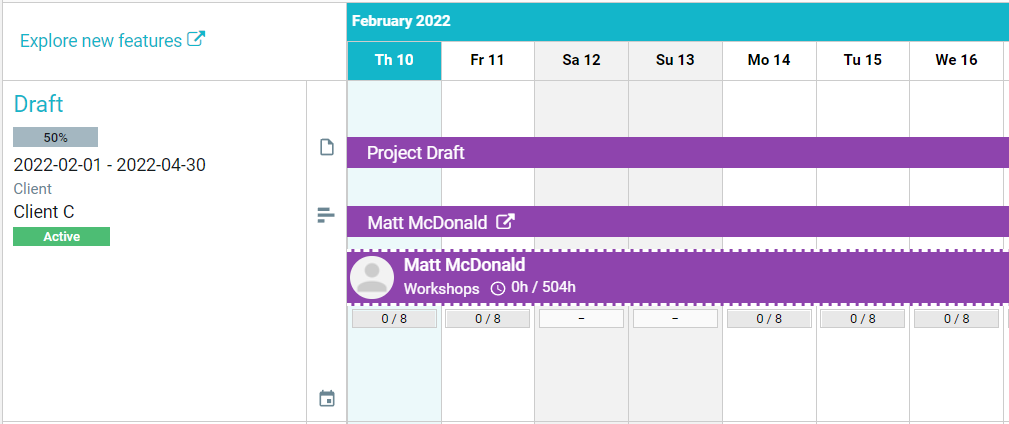Image resolution: width=1009 pixels, height=424 pixels.
Task: Open the Draft project title
Action: [39, 104]
